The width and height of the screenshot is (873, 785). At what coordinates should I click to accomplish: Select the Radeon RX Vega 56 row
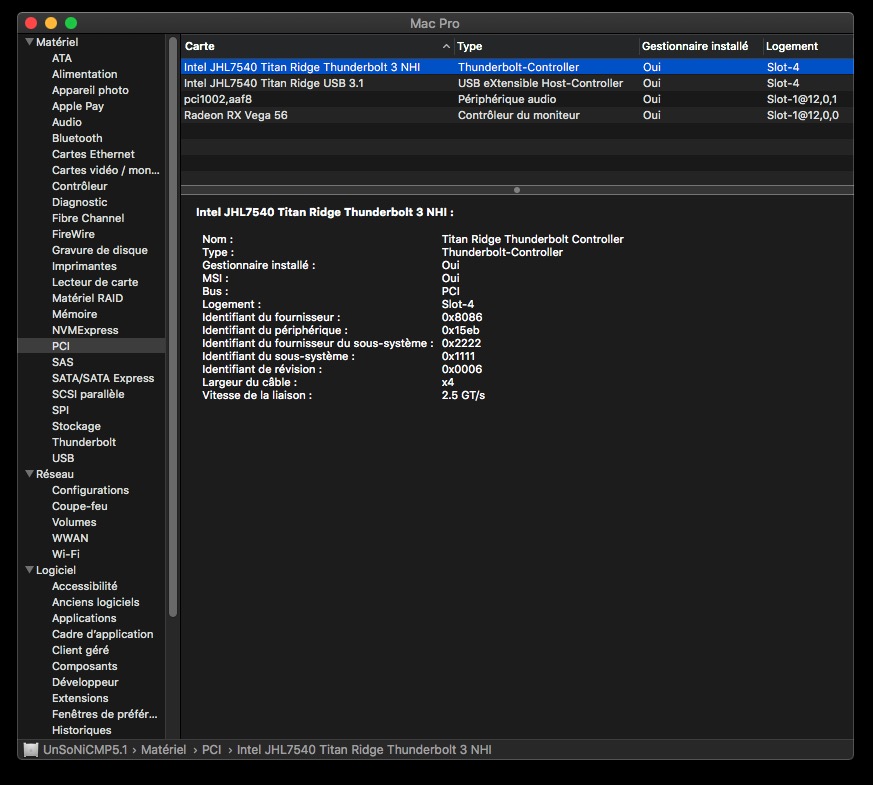pyautogui.click(x=517, y=115)
